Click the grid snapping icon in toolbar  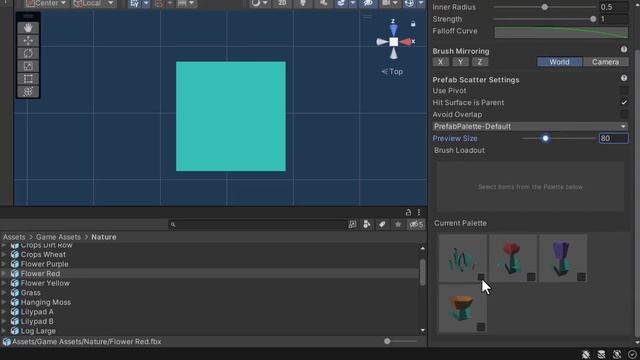[134, 4]
